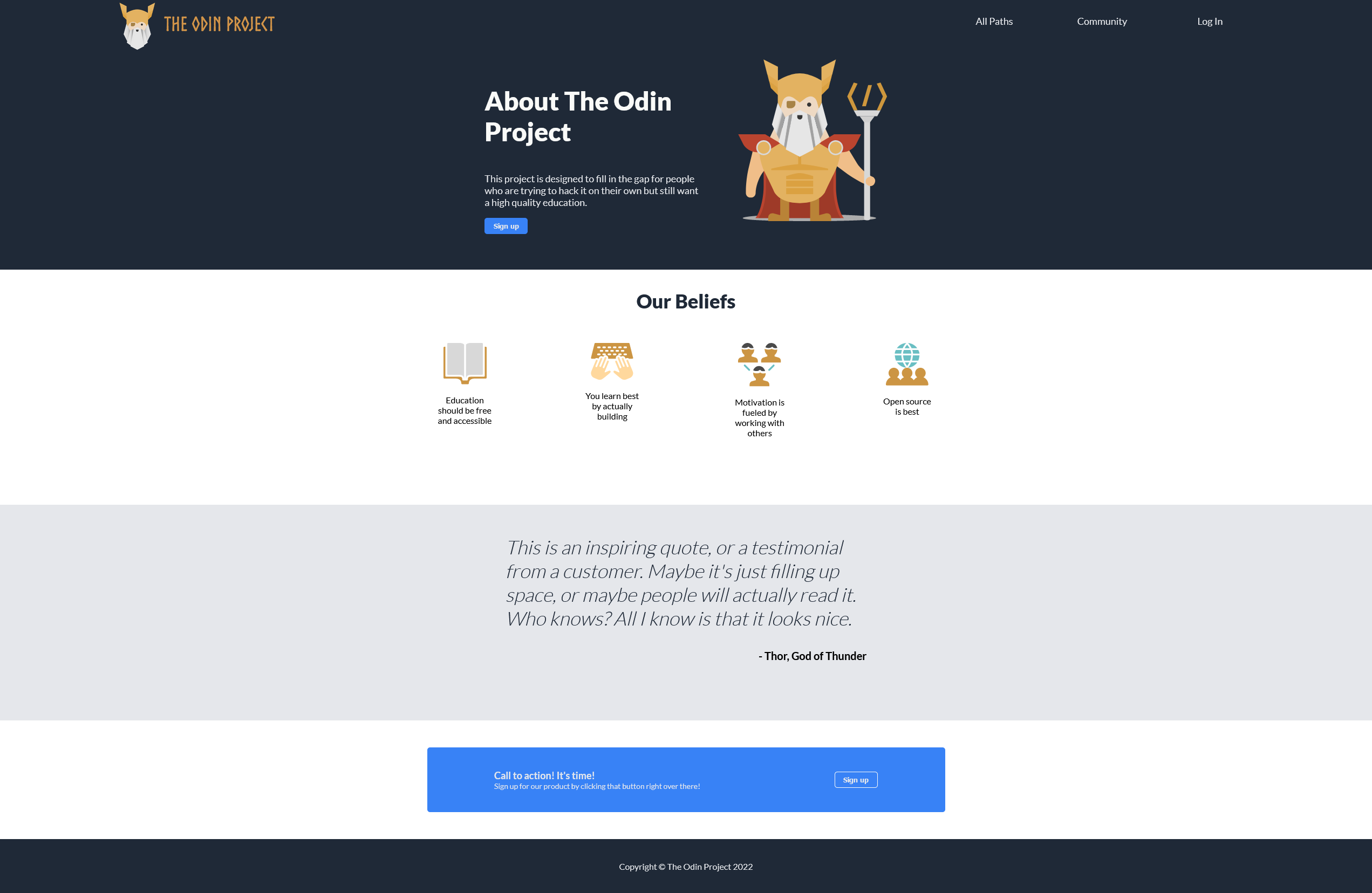
Task: Click the open book Education icon
Action: pos(463,362)
